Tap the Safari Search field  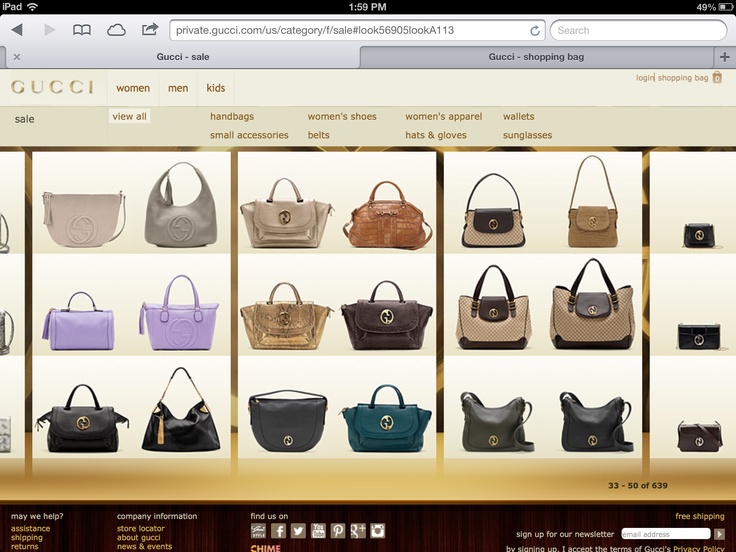click(638, 31)
